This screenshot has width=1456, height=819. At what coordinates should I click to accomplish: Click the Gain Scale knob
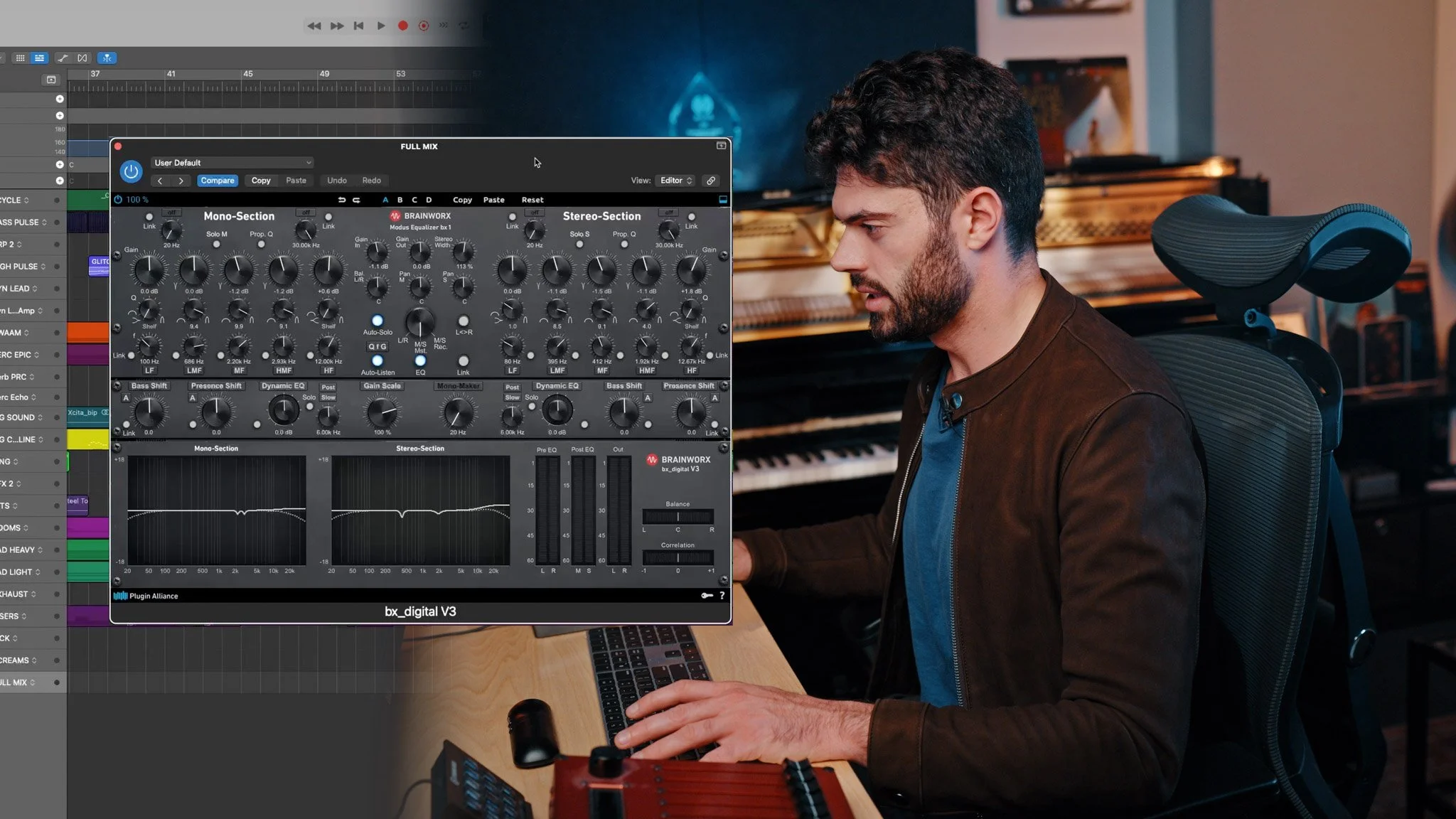(x=382, y=412)
